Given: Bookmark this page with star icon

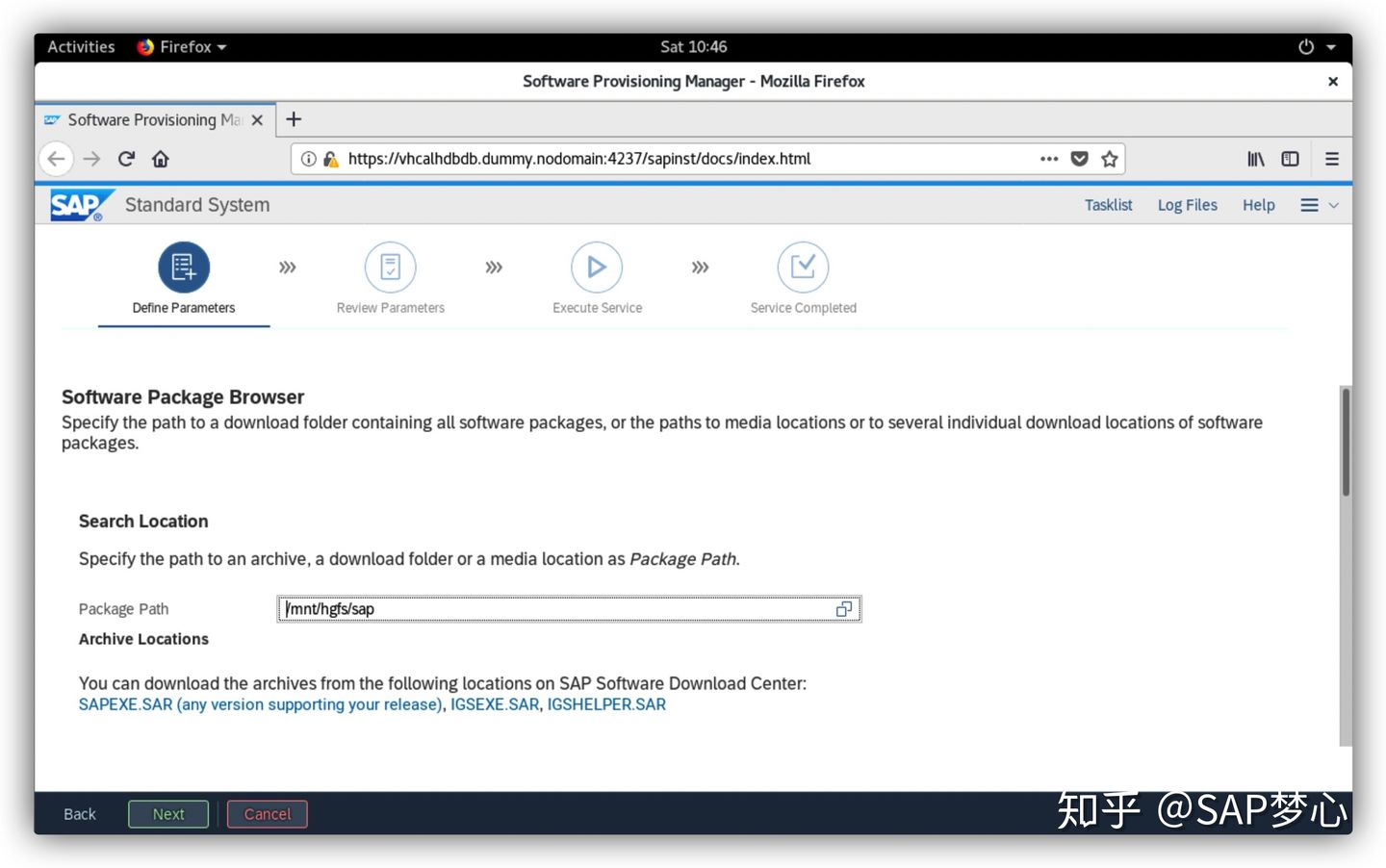Looking at the screenshot, I should coord(1110,159).
